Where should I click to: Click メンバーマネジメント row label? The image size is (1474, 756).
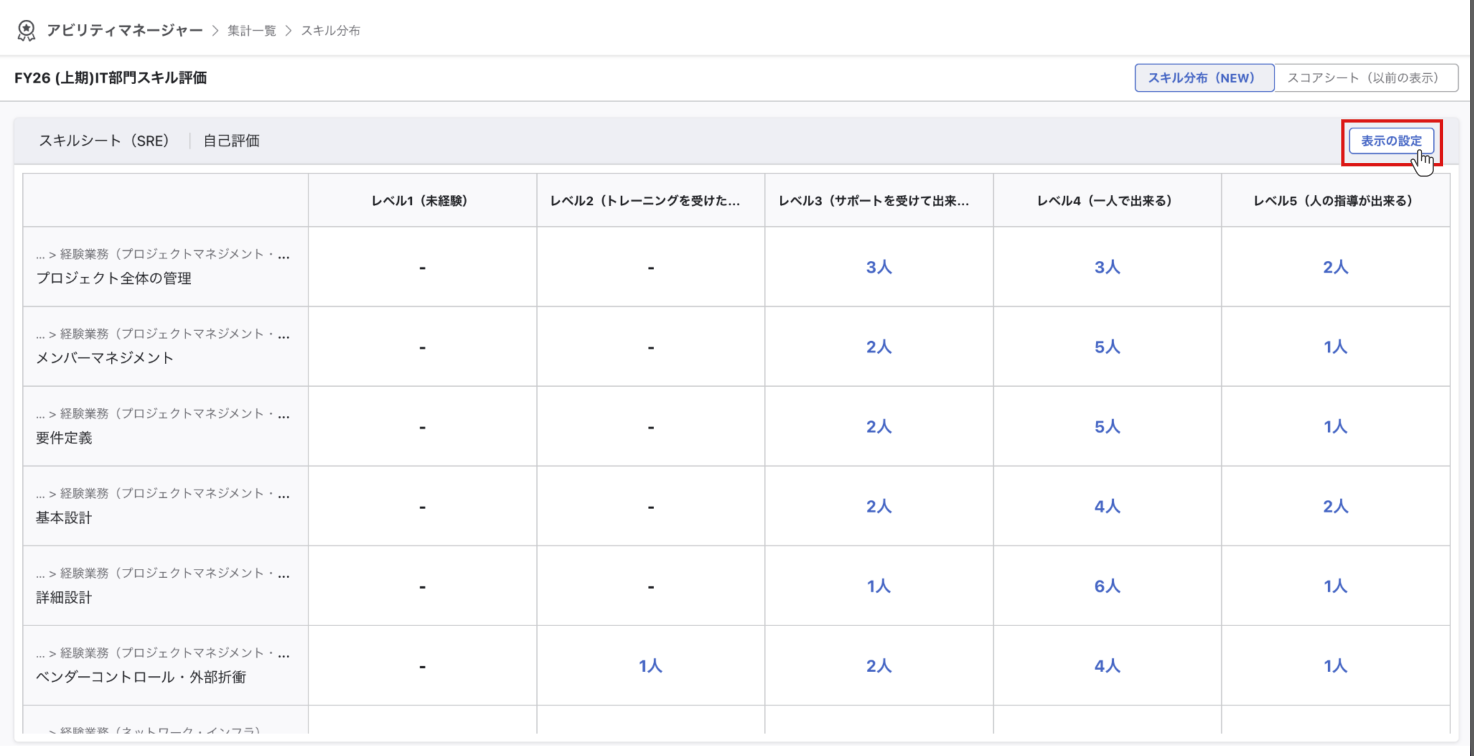point(104,358)
